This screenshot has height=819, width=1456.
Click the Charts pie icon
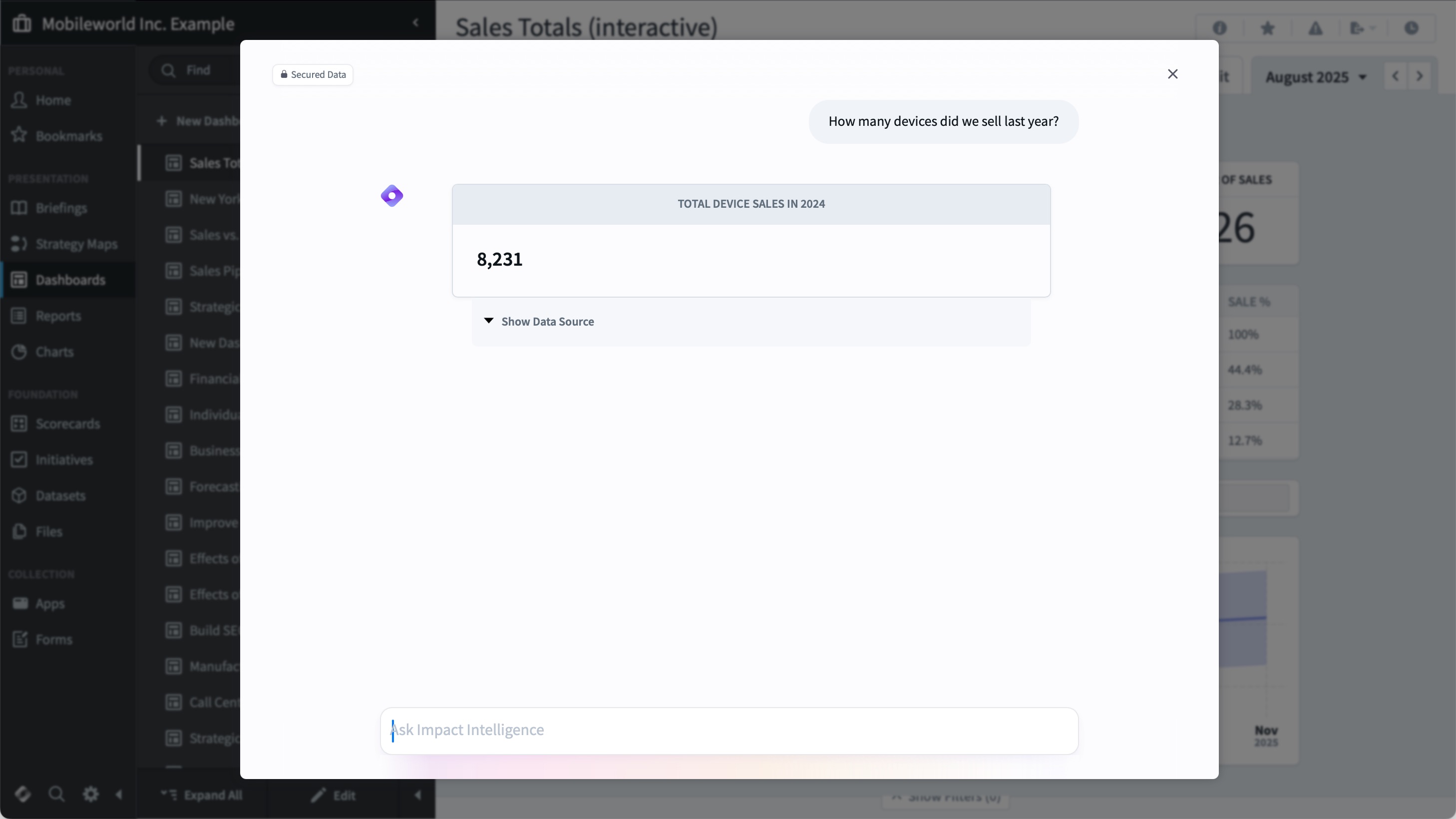[x=19, y=352]
